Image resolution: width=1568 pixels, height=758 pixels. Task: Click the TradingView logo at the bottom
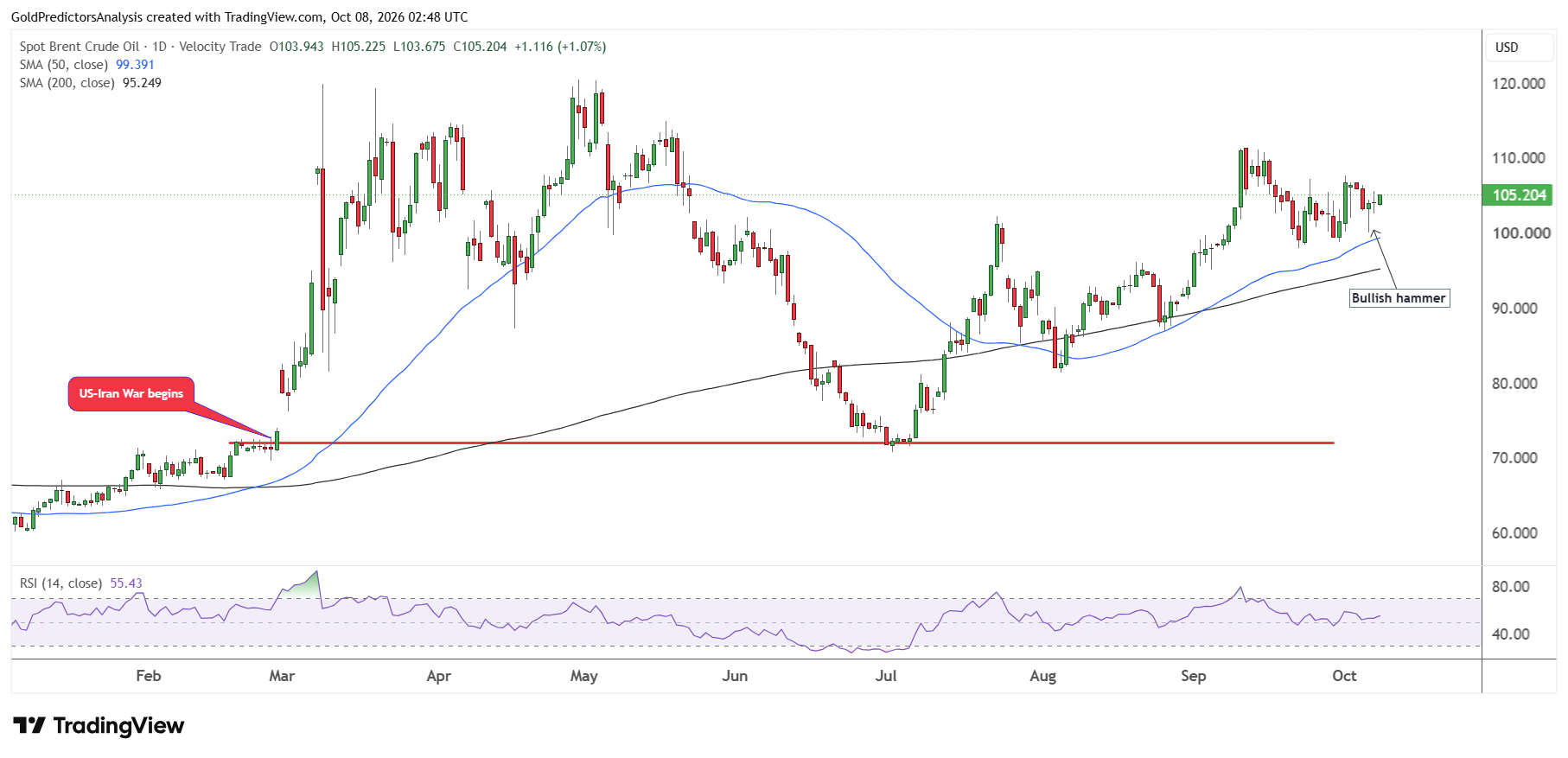[99, 725]
